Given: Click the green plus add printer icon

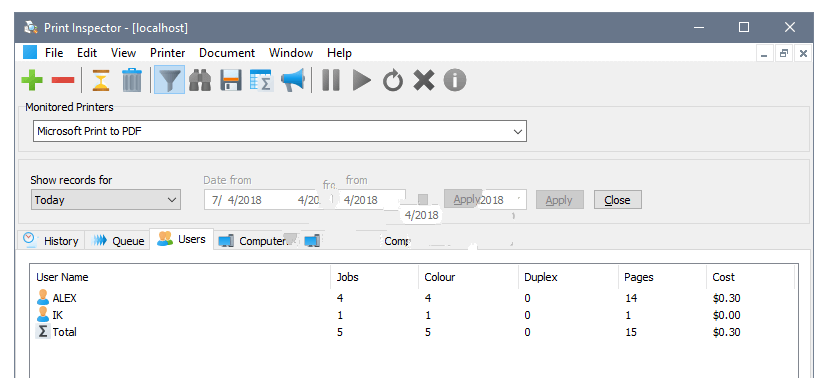Looking at the screenshot, I should 32,81.
